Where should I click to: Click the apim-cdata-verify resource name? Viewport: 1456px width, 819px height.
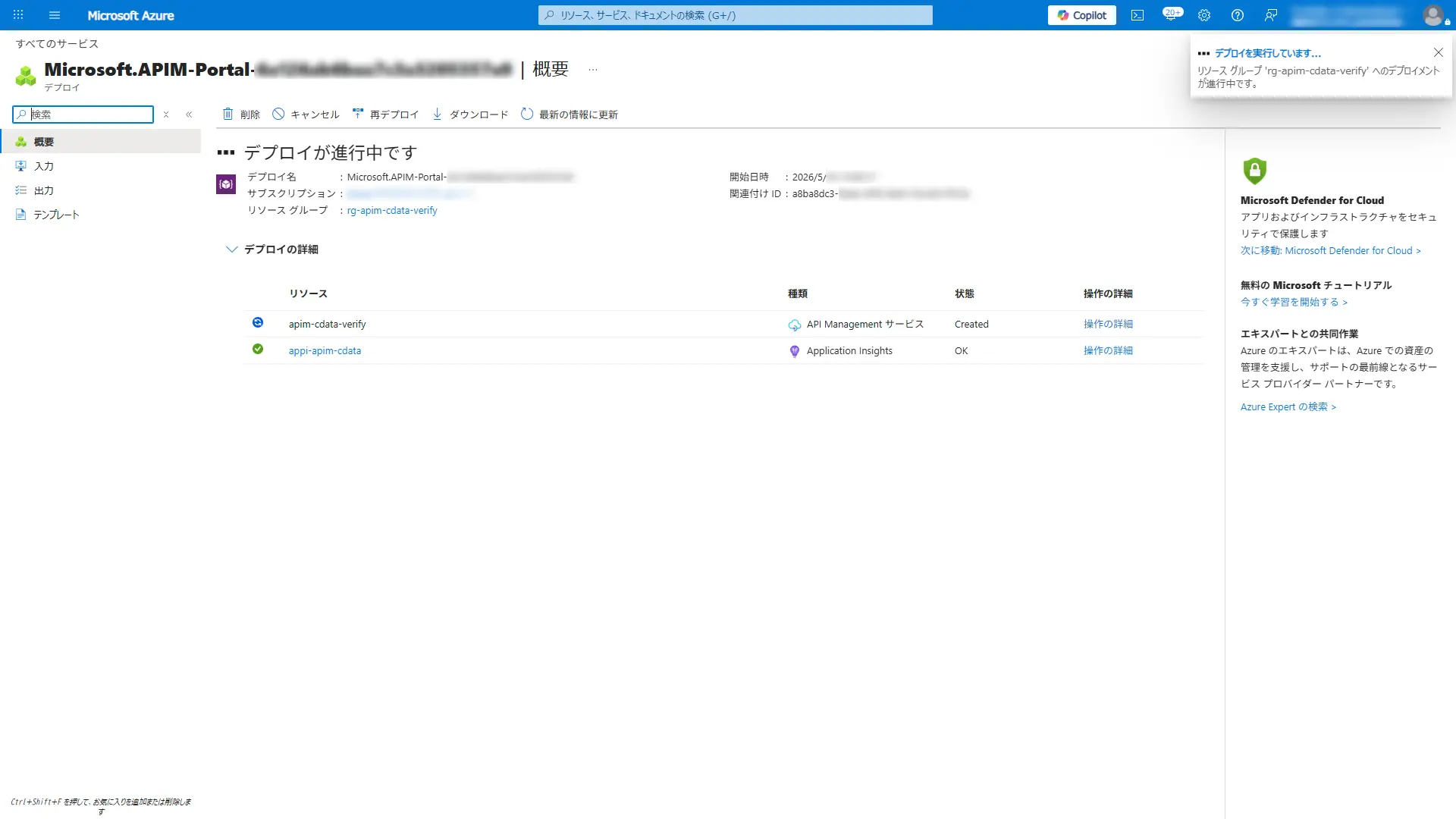point(327,325)
